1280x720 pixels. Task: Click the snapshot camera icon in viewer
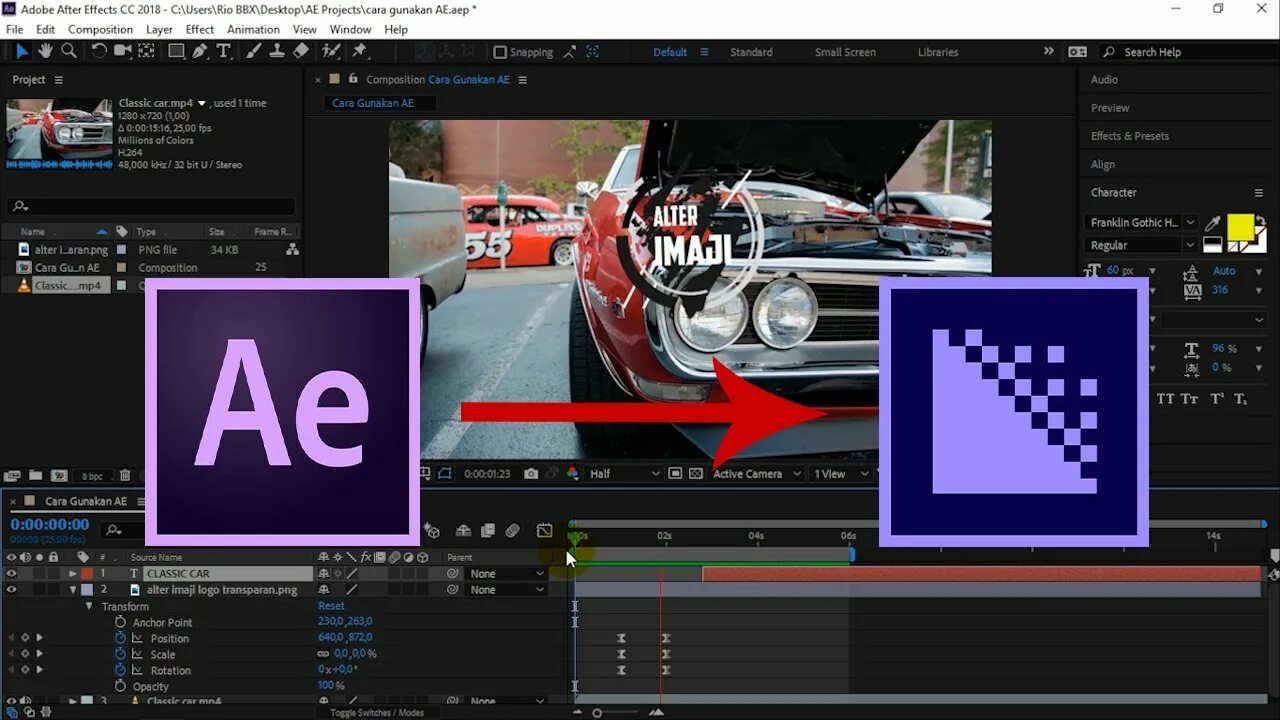point(531,474)
